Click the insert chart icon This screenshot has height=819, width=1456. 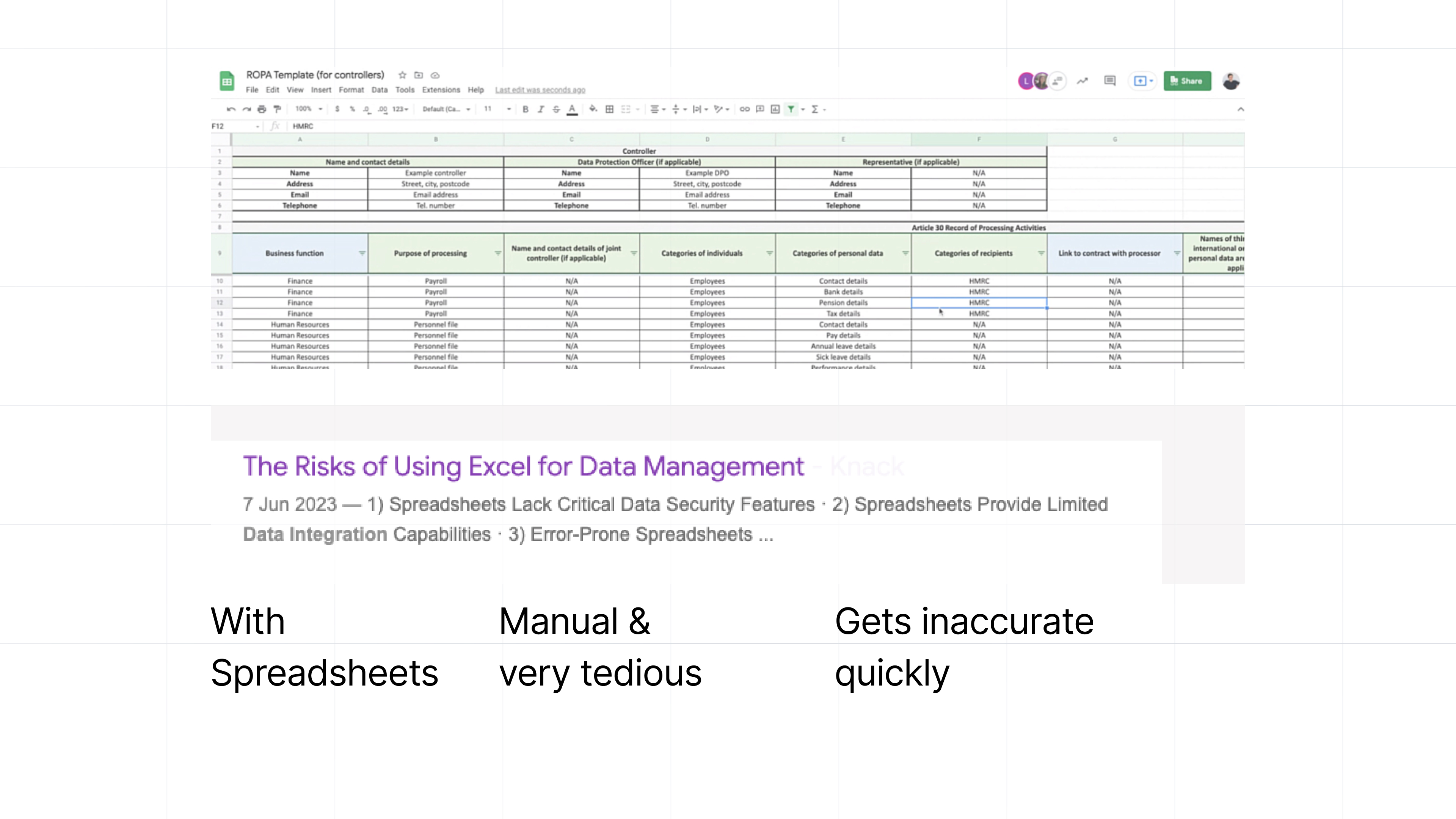[775, 109]
